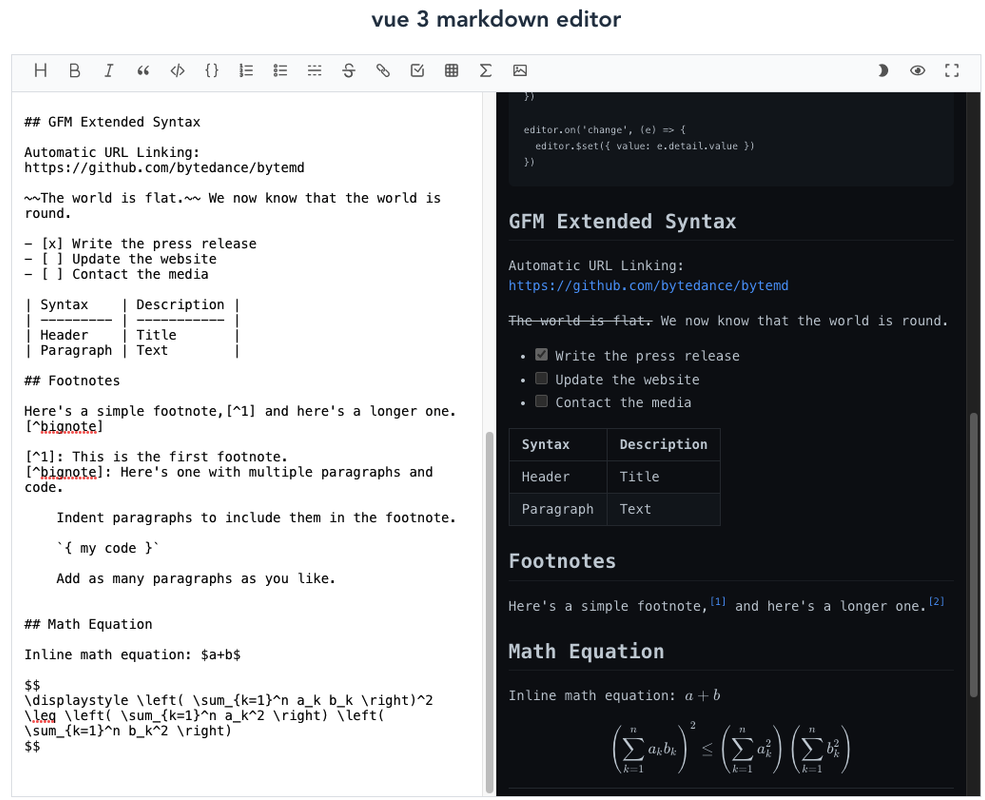Follow footnote reference [2] in preview
This screenshot has width=985, height=800.
[x=937, y=602]
